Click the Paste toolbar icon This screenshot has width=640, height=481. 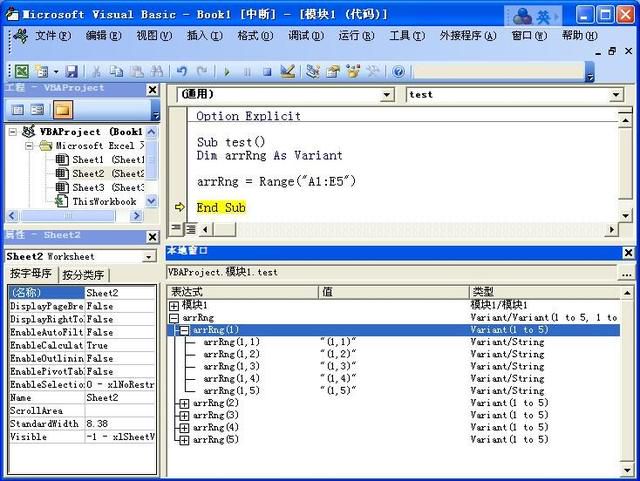coord(137,71)
